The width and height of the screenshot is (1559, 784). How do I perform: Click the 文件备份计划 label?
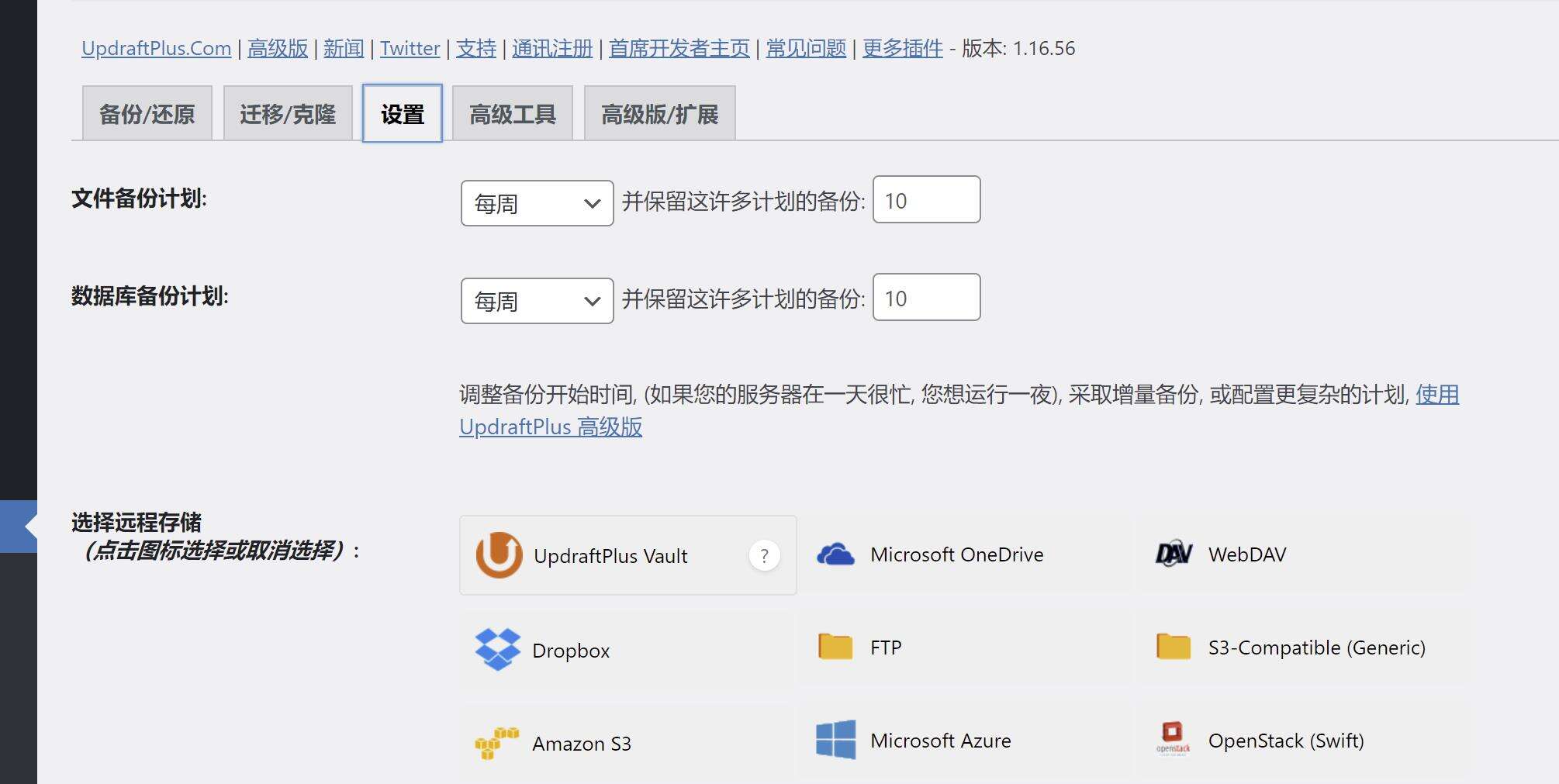(x=140, y=199)
